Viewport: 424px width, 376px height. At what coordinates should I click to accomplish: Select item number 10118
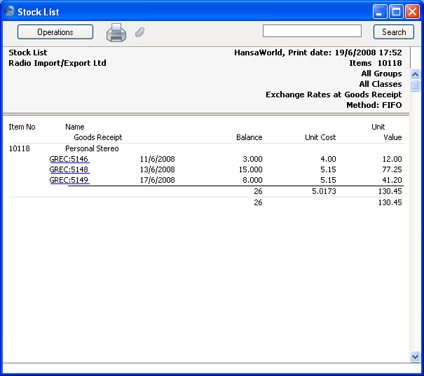19,149
